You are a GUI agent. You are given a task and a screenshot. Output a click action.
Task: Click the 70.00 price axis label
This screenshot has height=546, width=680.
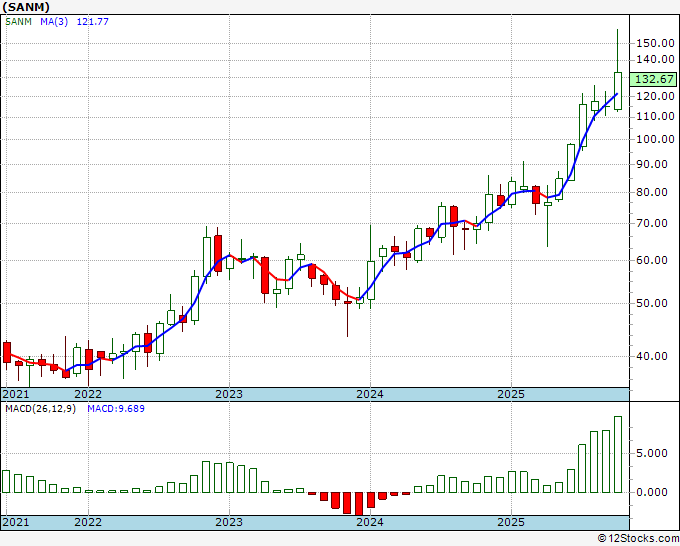pyautogui.click(x=652, y=223)
